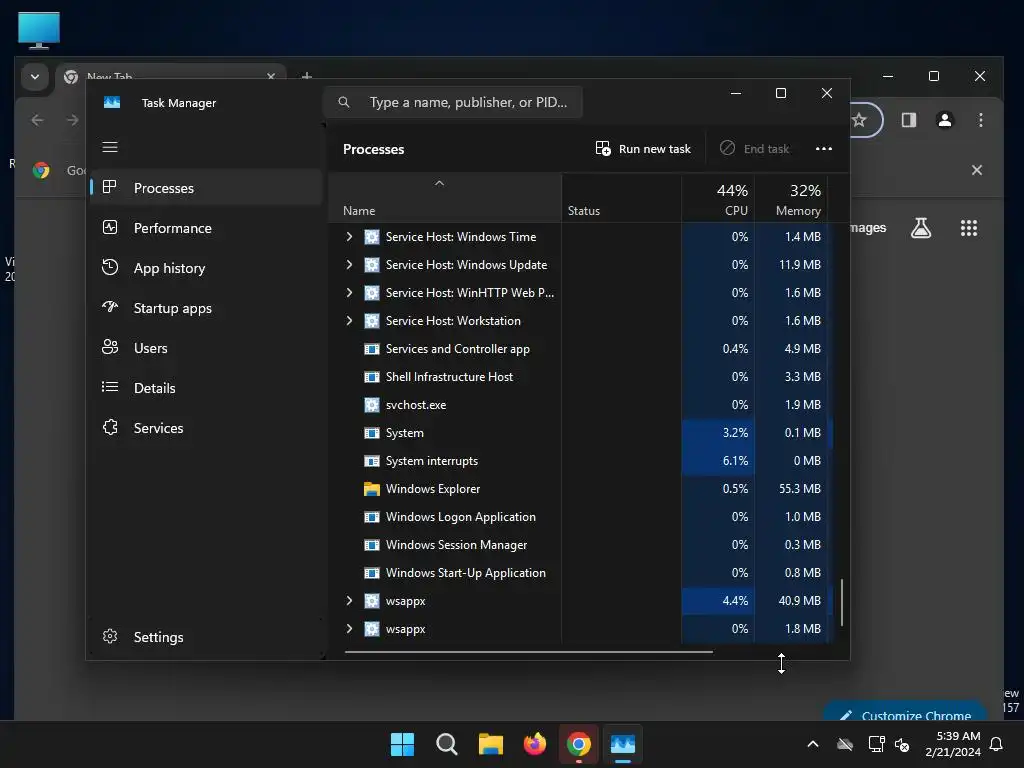Click the muted volume tray icon
Viewport: 1024px width, 768px height.
click(x=903, y=744)
